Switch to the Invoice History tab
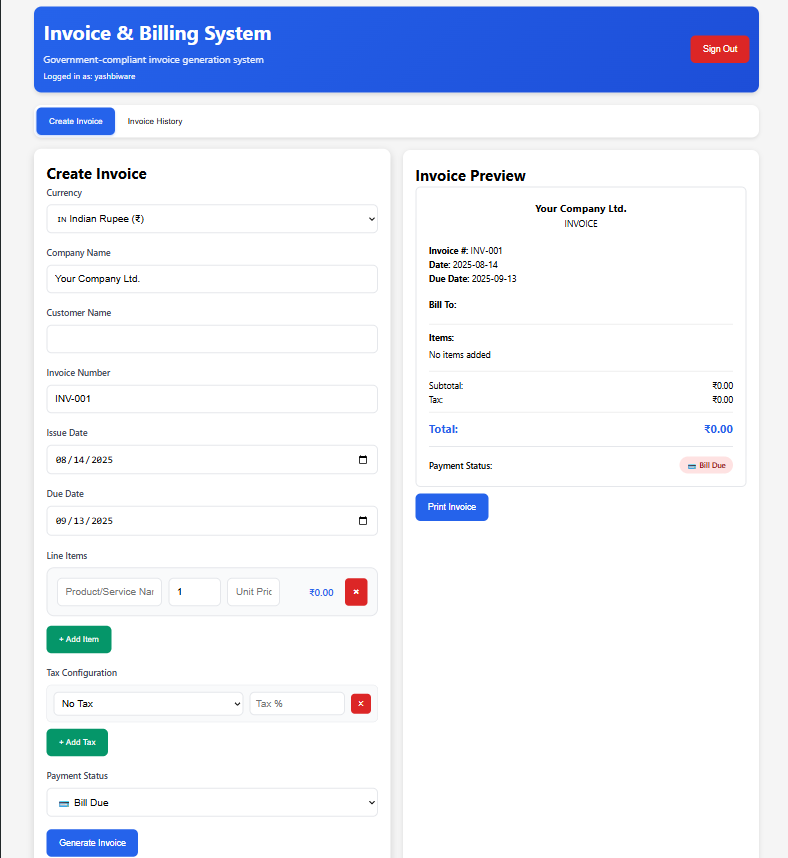The height and width of the screenshot is (858, 788). pyautogui.click(x=155, y=121)
